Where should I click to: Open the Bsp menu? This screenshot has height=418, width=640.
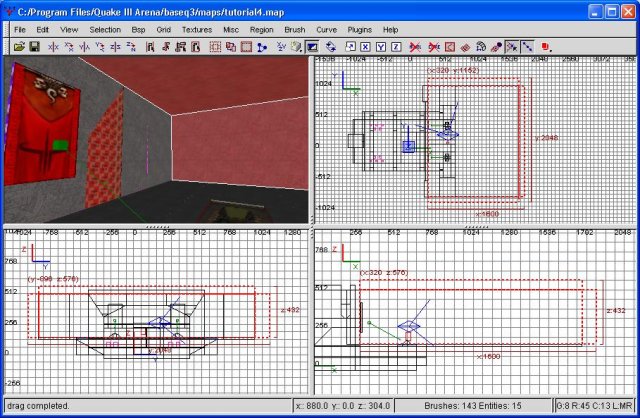click(x=138, y=30)
